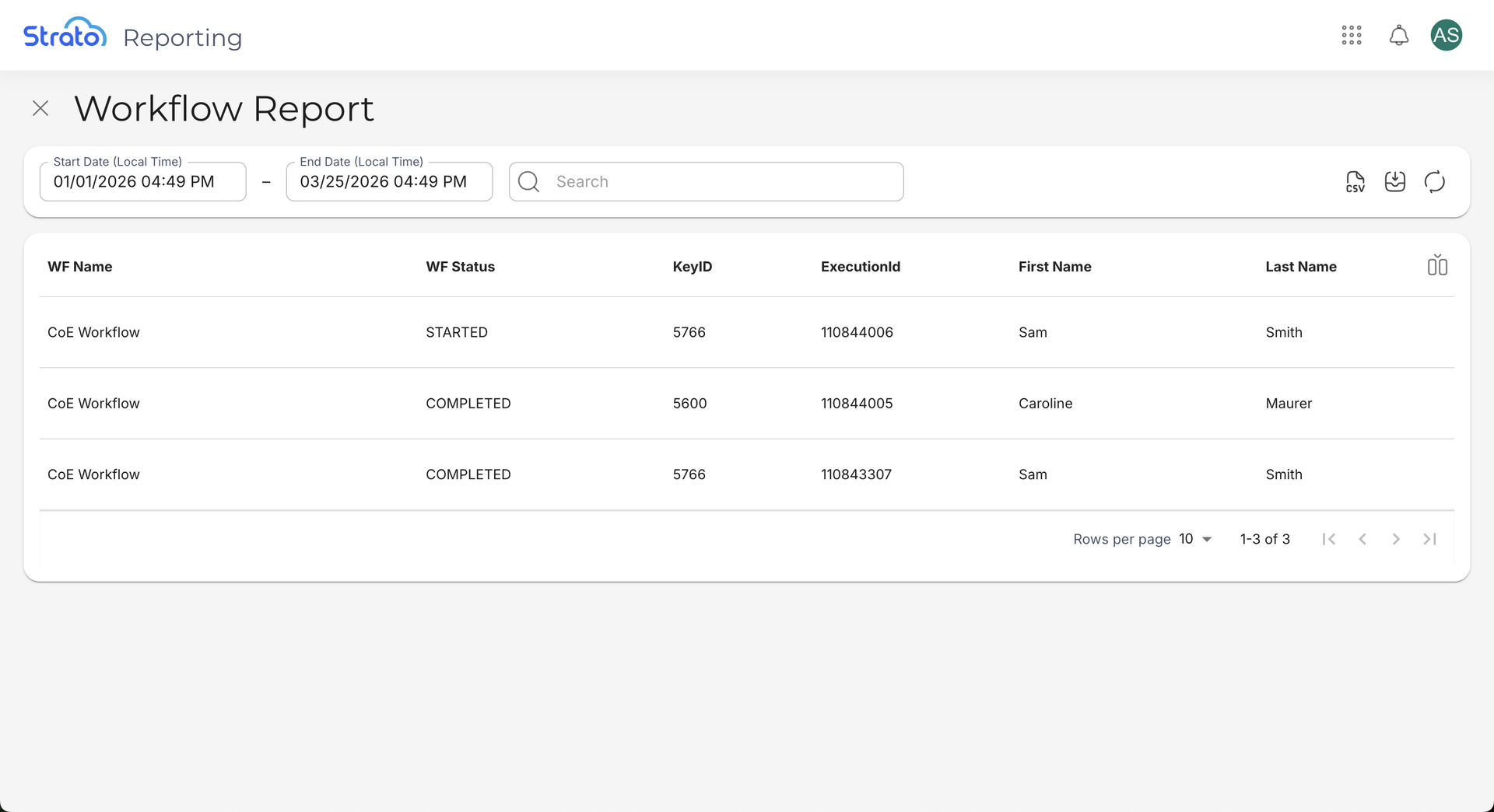Sort by ExecutionId column header
The image size is (1494, 812).
(860, 267)
